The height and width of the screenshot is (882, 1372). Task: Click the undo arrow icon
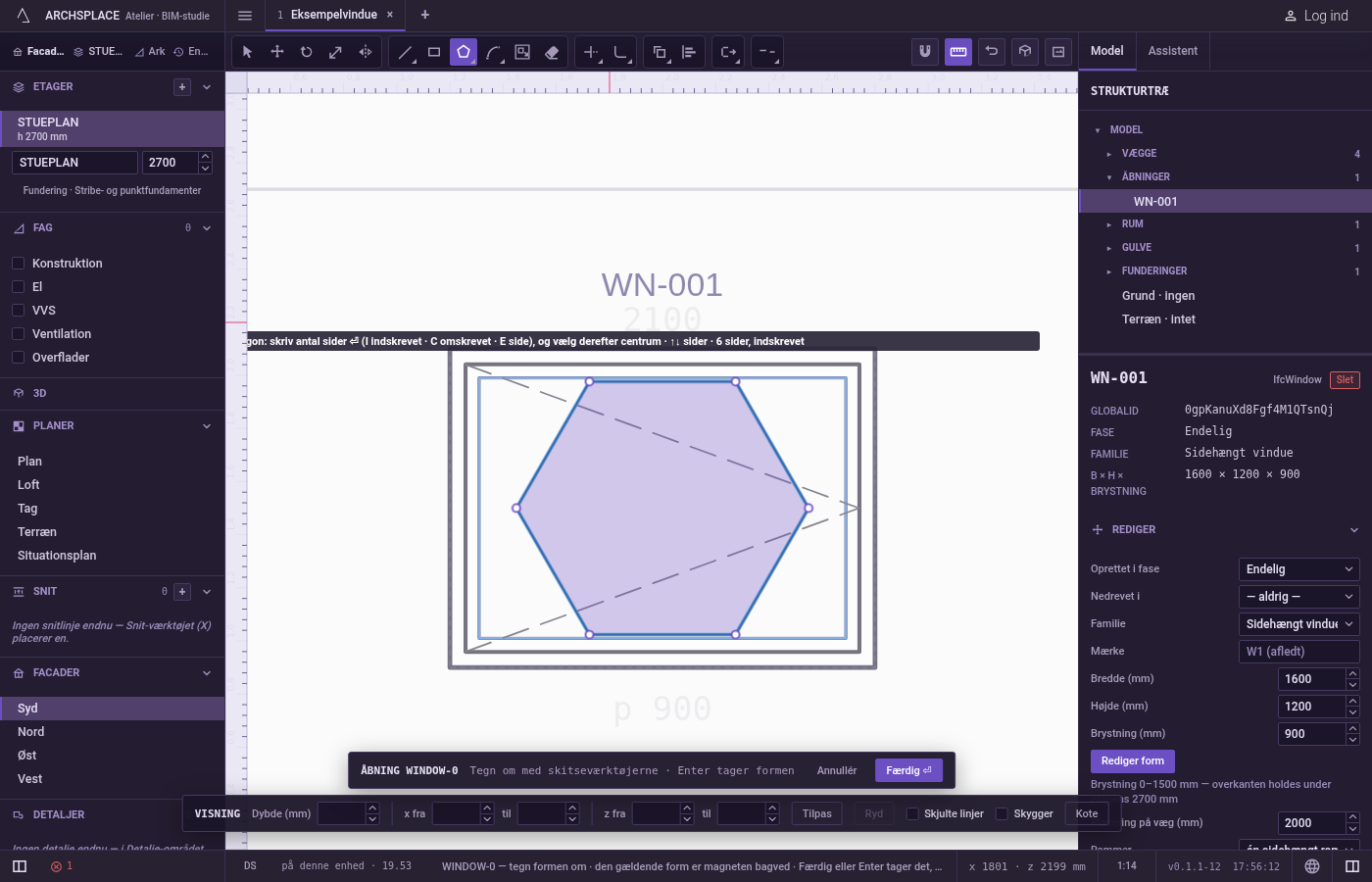click(992, 52)
